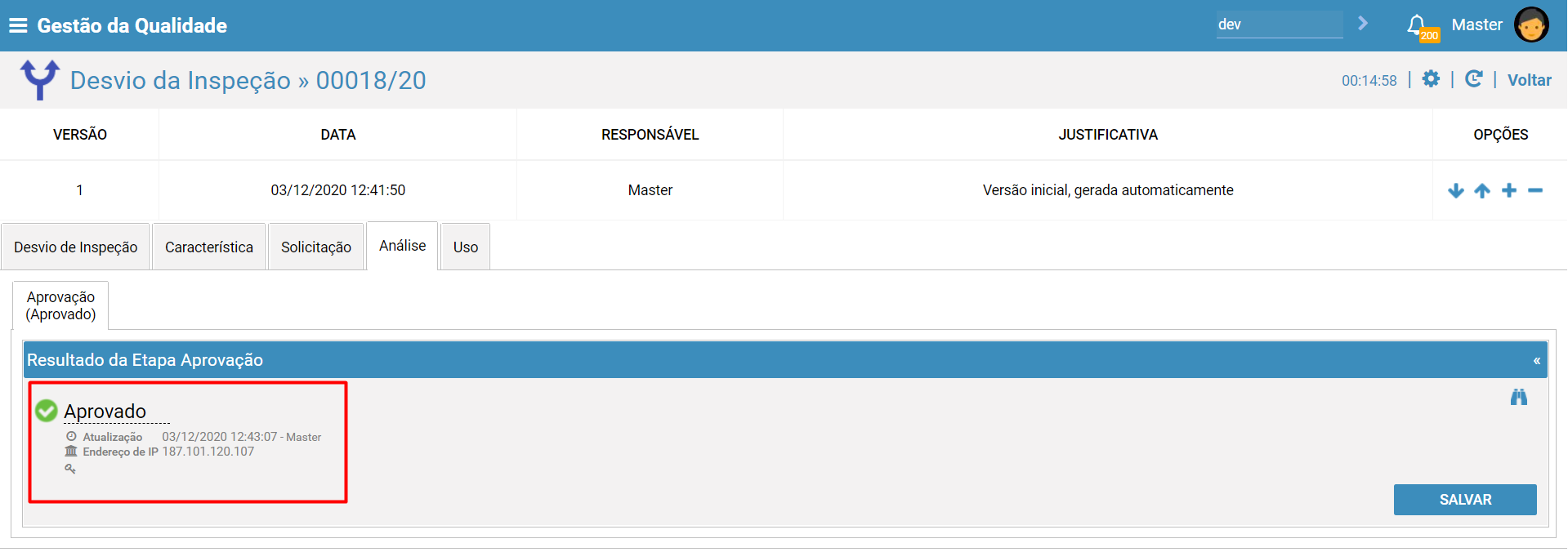Switch to the Desvio de Inspeção tab
Image resolution: width=1568 pixels, height=552 pixels.
(75, 247)
